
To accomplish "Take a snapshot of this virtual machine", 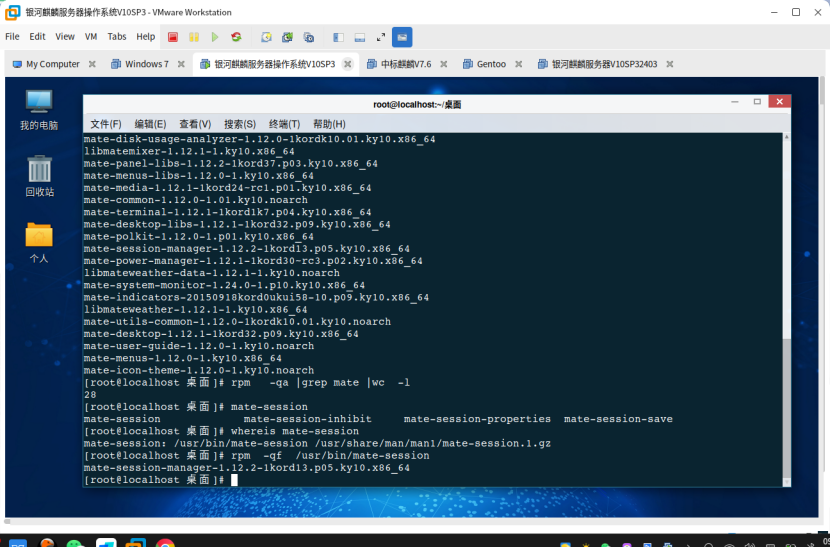I will pyautogui.click(x=266, y=37).
